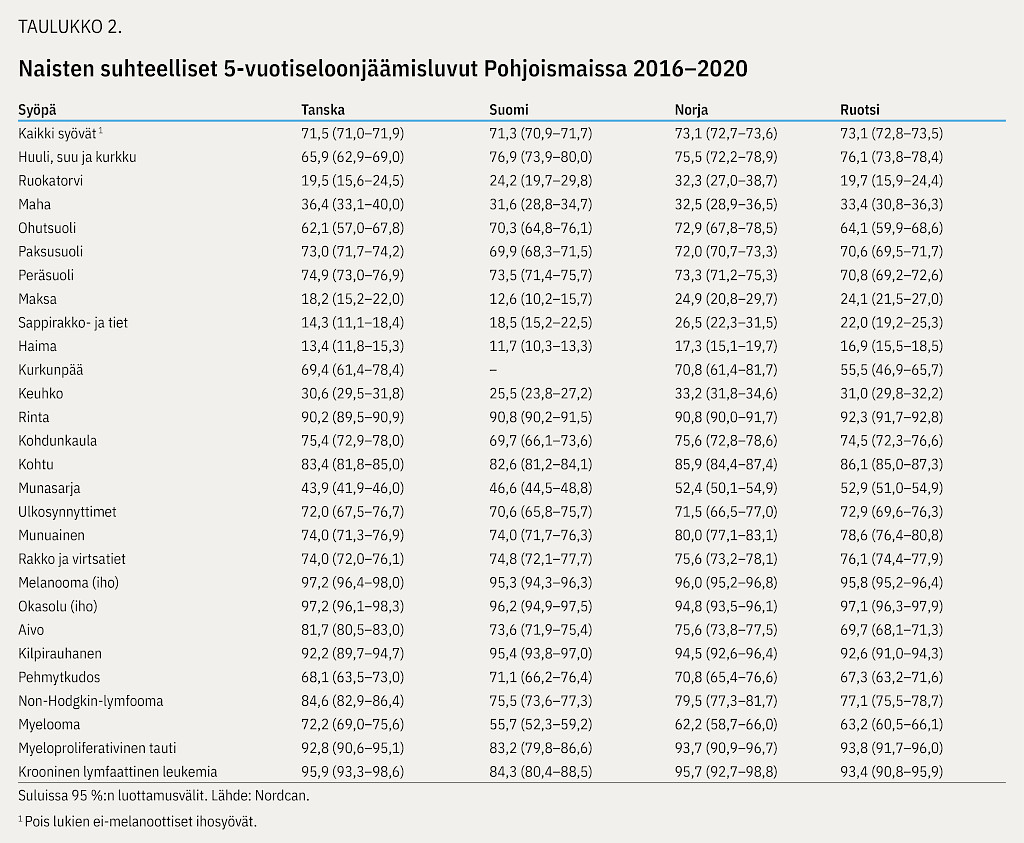Image resolution: width=1024 pixels, height=843 pixels.
Task: Select the TAULUKKO 2. label
Action: click(70, 26)
